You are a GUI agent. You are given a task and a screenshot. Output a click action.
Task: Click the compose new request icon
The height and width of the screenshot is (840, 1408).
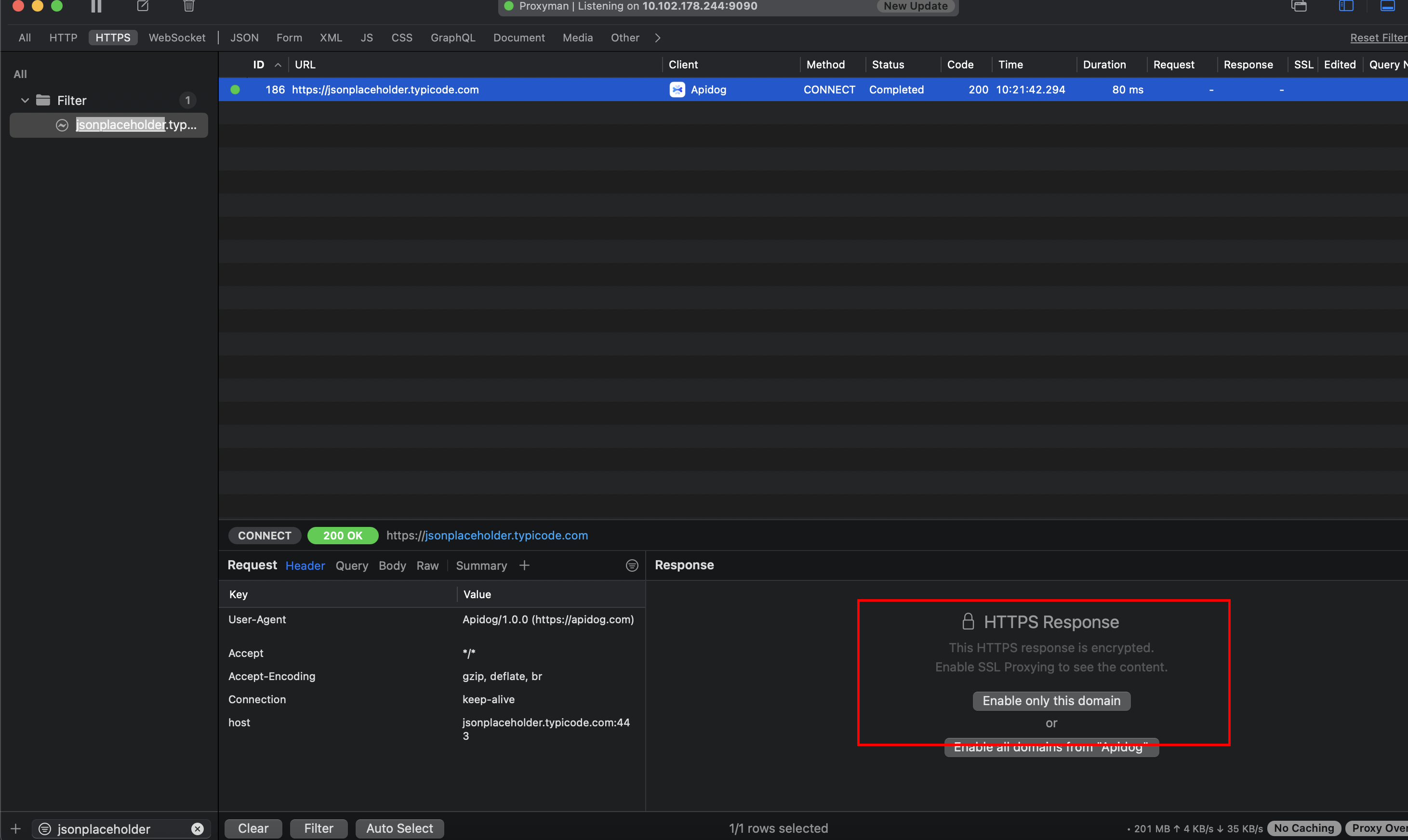tap(143, 6)
